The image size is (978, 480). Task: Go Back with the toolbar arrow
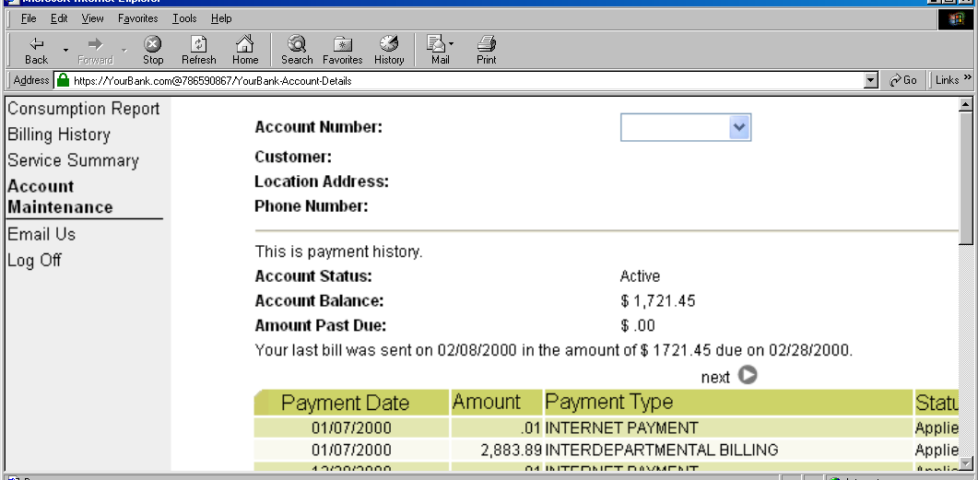point(36,50)
